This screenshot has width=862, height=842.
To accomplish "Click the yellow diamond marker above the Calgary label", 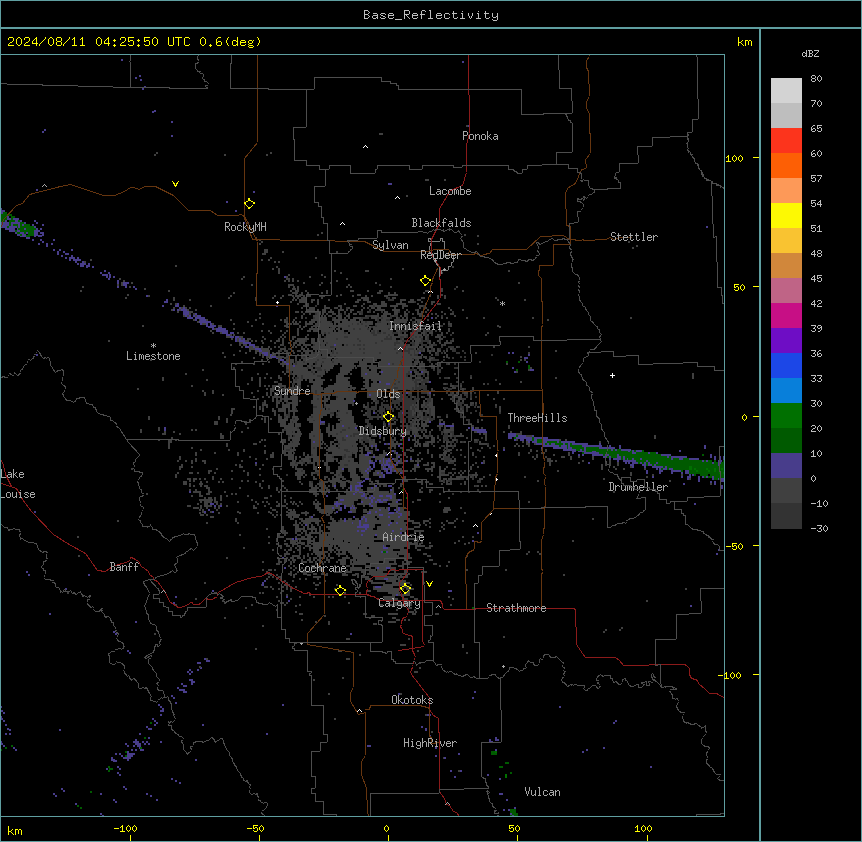I will 405,589.
